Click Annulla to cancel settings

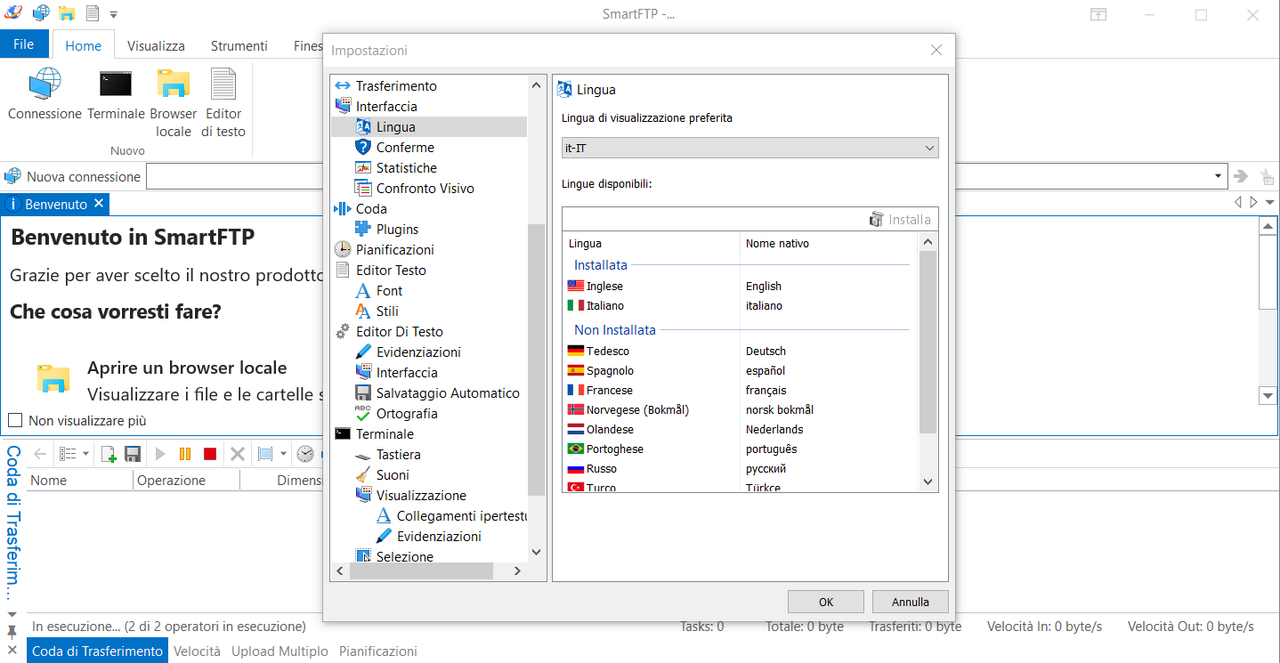coord(910,602)
